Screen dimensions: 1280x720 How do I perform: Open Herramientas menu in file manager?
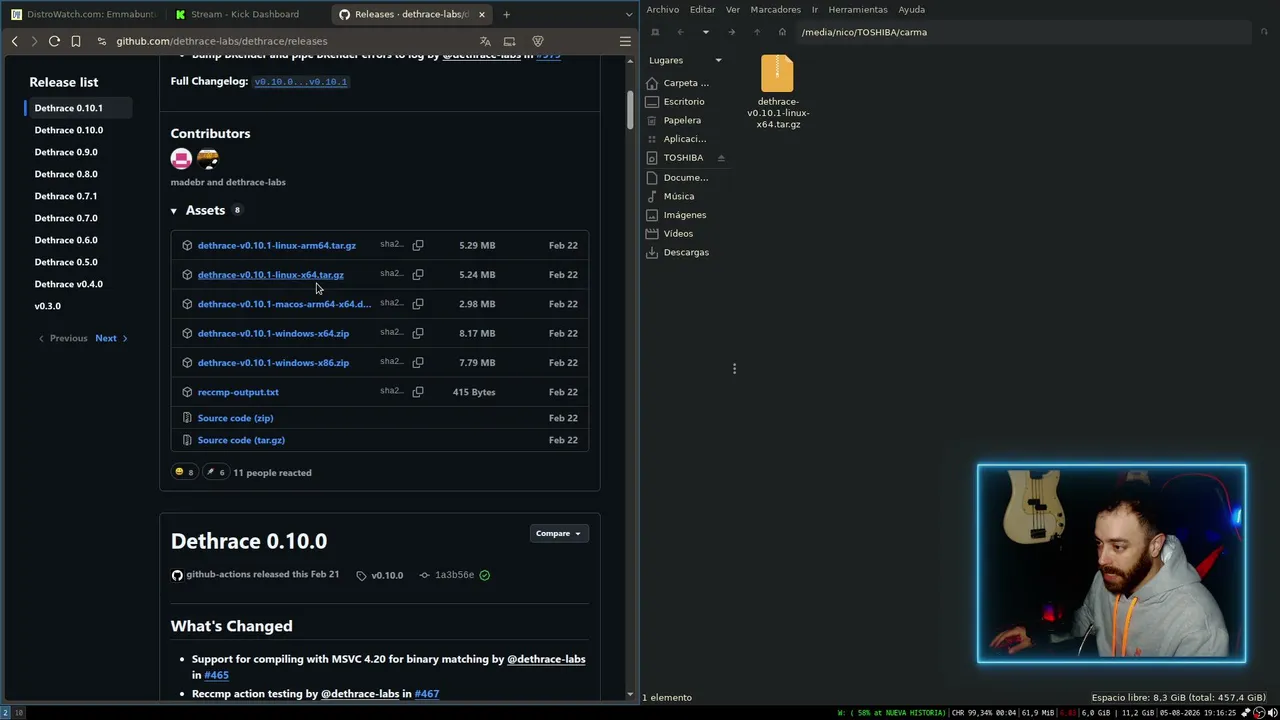[858, 9]
